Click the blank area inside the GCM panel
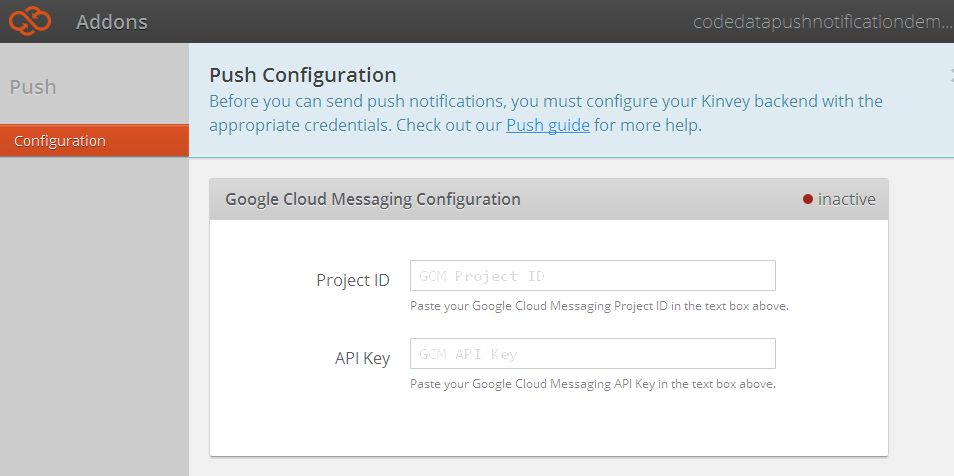 tap(548, 426)
